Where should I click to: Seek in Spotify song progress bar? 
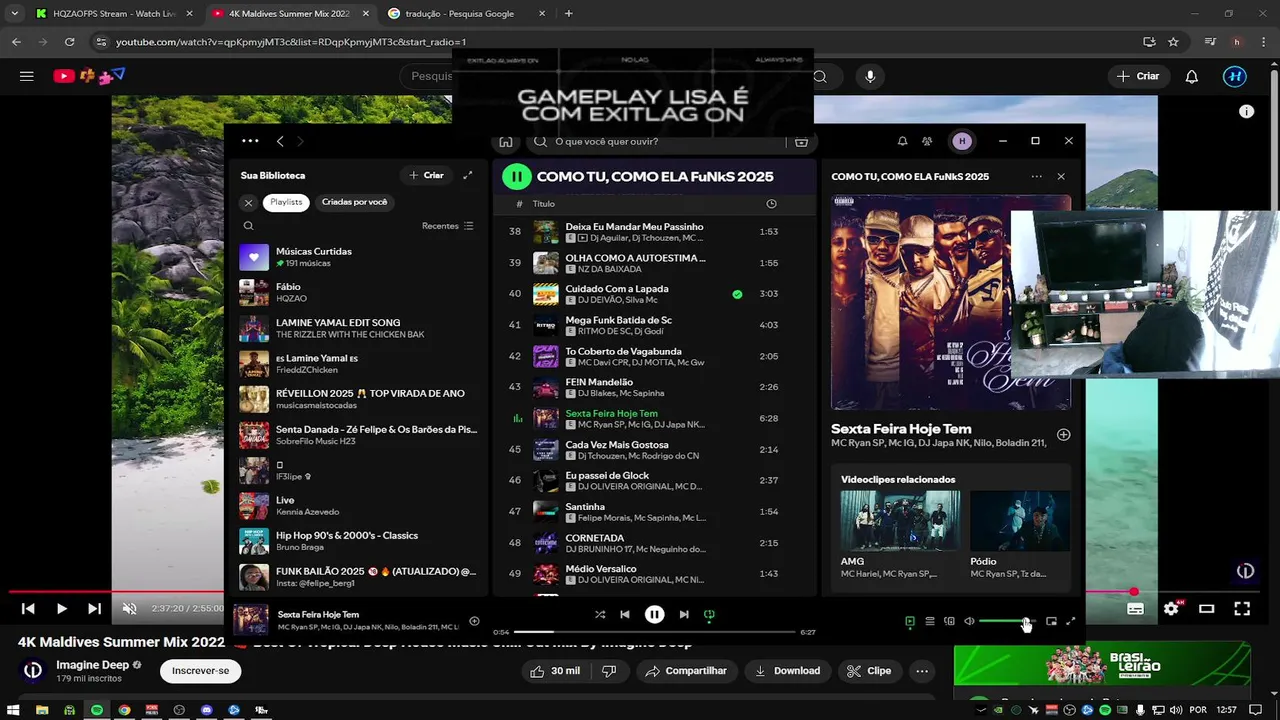click(x=655, y=632)
